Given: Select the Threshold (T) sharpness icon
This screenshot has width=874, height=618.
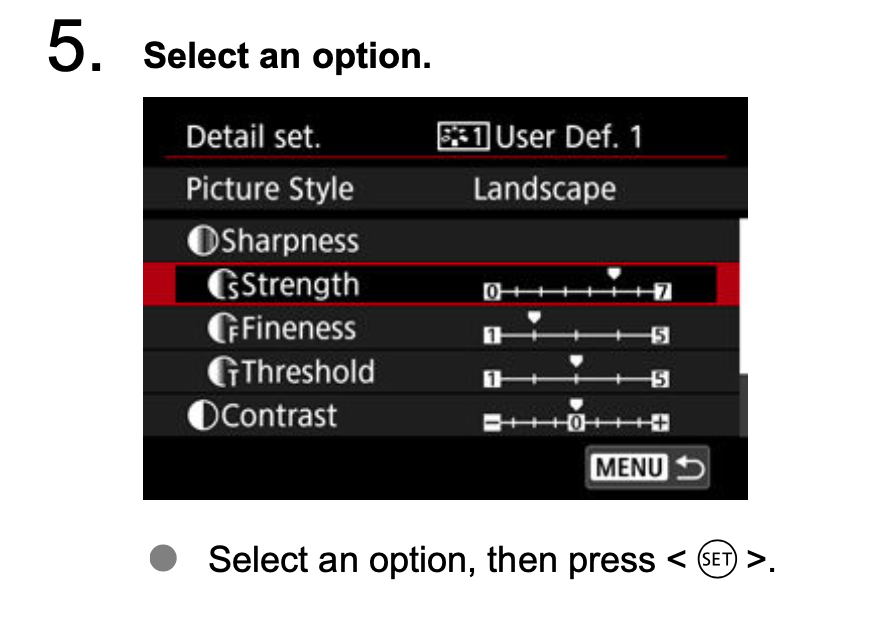Looking at the screenshot, I should pyautogui.click(x=222, y=372).
